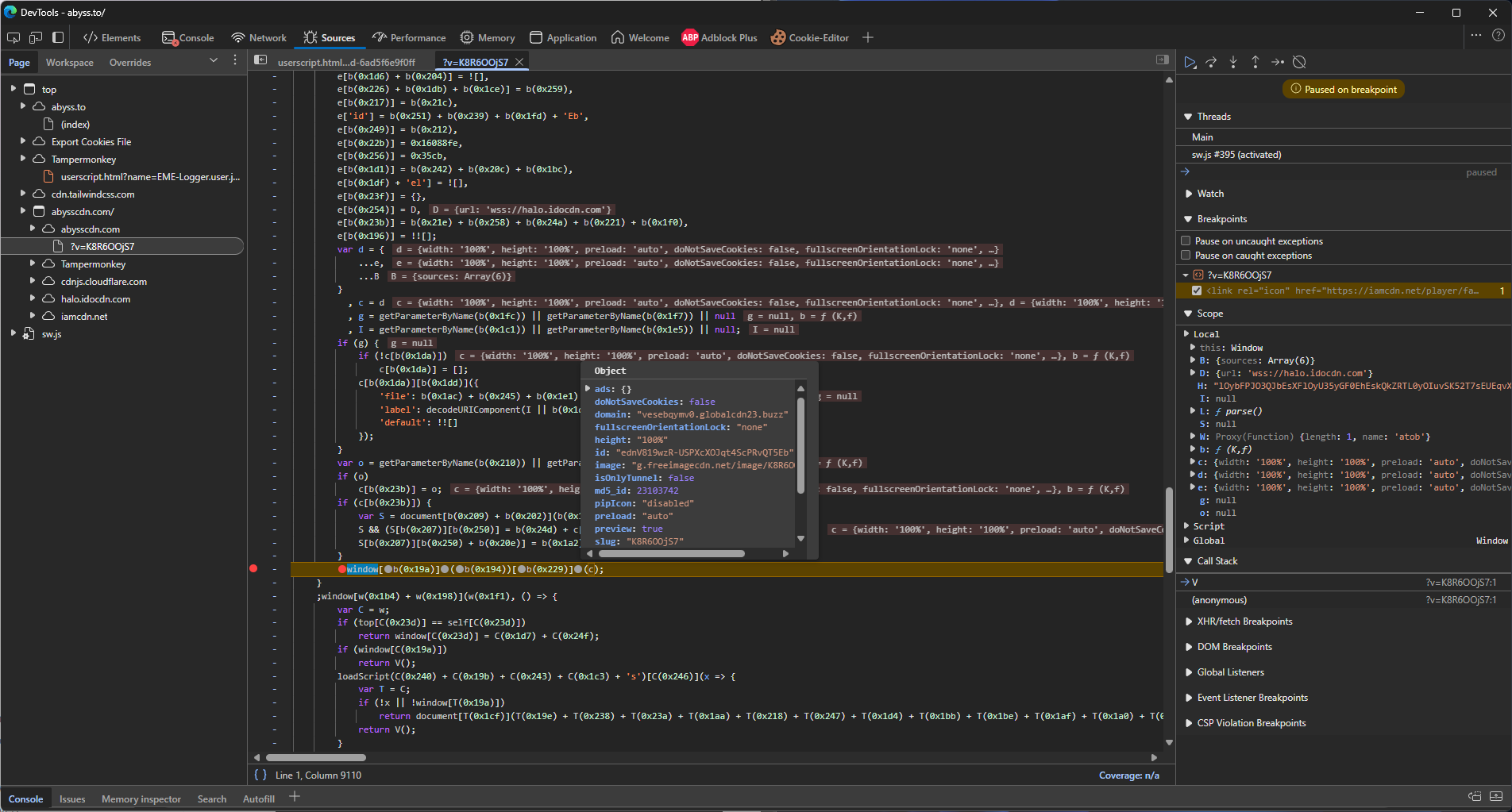Enable Pause on uncaught exceptions

click(x=1186, y=241)
